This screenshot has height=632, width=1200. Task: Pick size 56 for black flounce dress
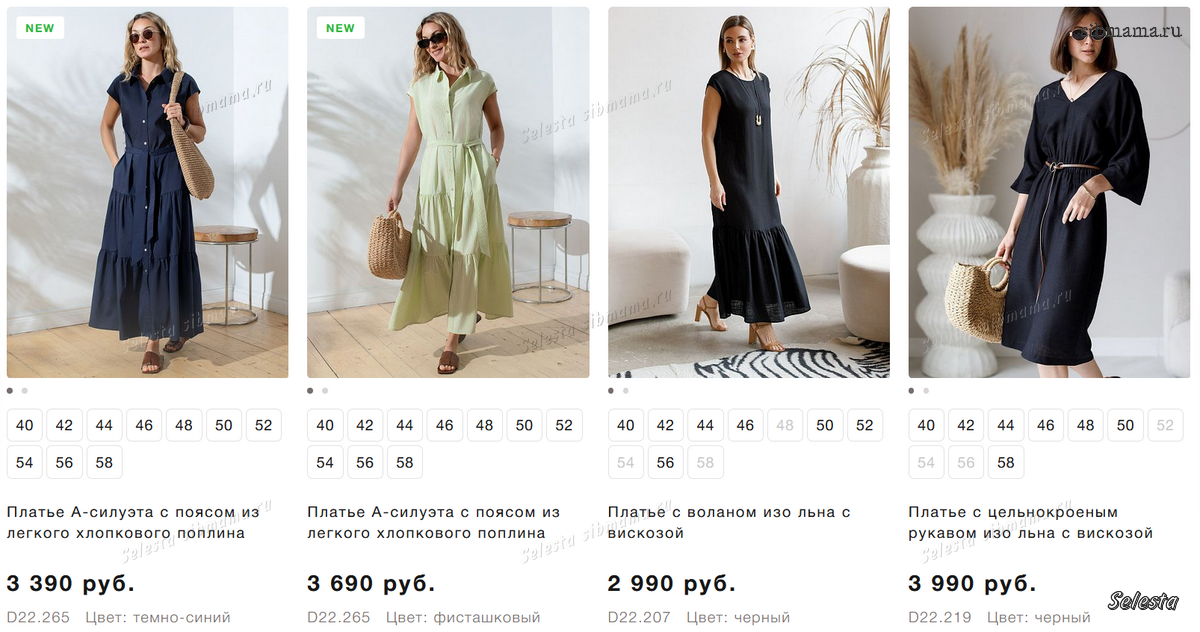[666, 463]
